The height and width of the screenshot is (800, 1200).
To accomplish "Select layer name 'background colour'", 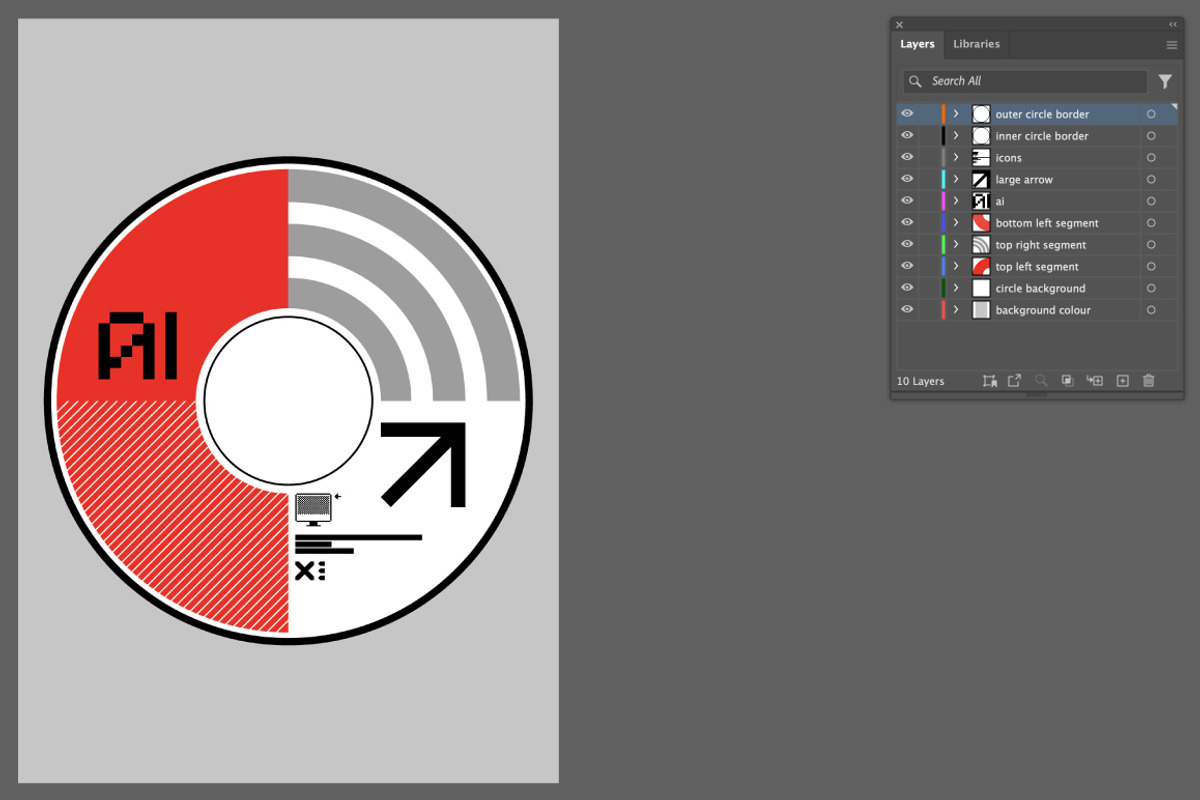I will point(1043,311).
